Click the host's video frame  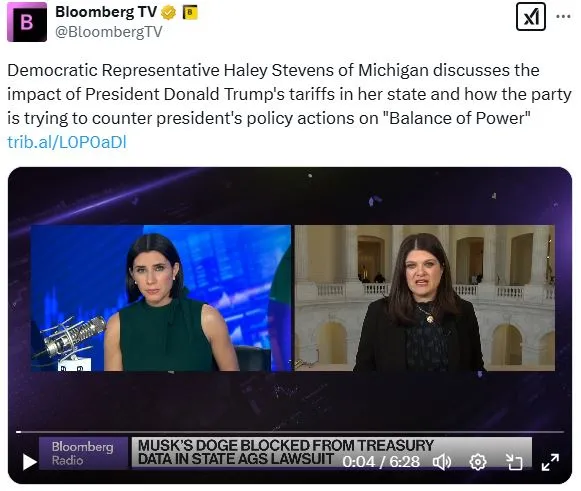tap(161, 298)
